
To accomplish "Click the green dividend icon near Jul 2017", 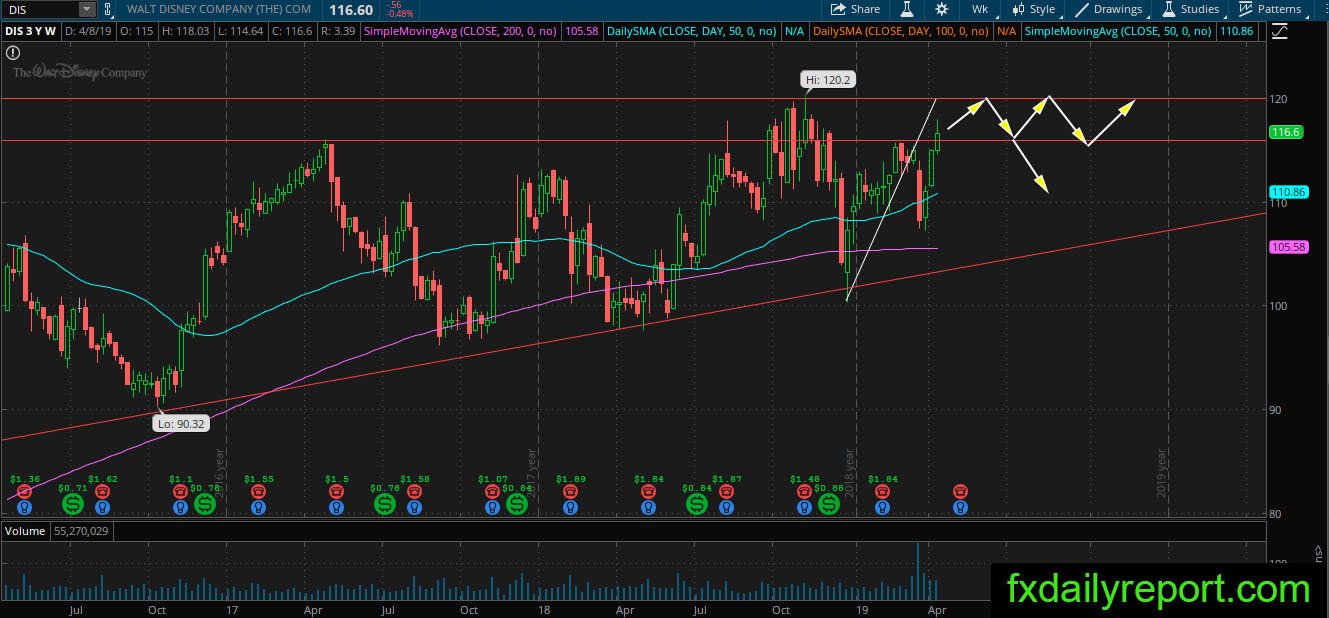I will click(x=385, y=505).
